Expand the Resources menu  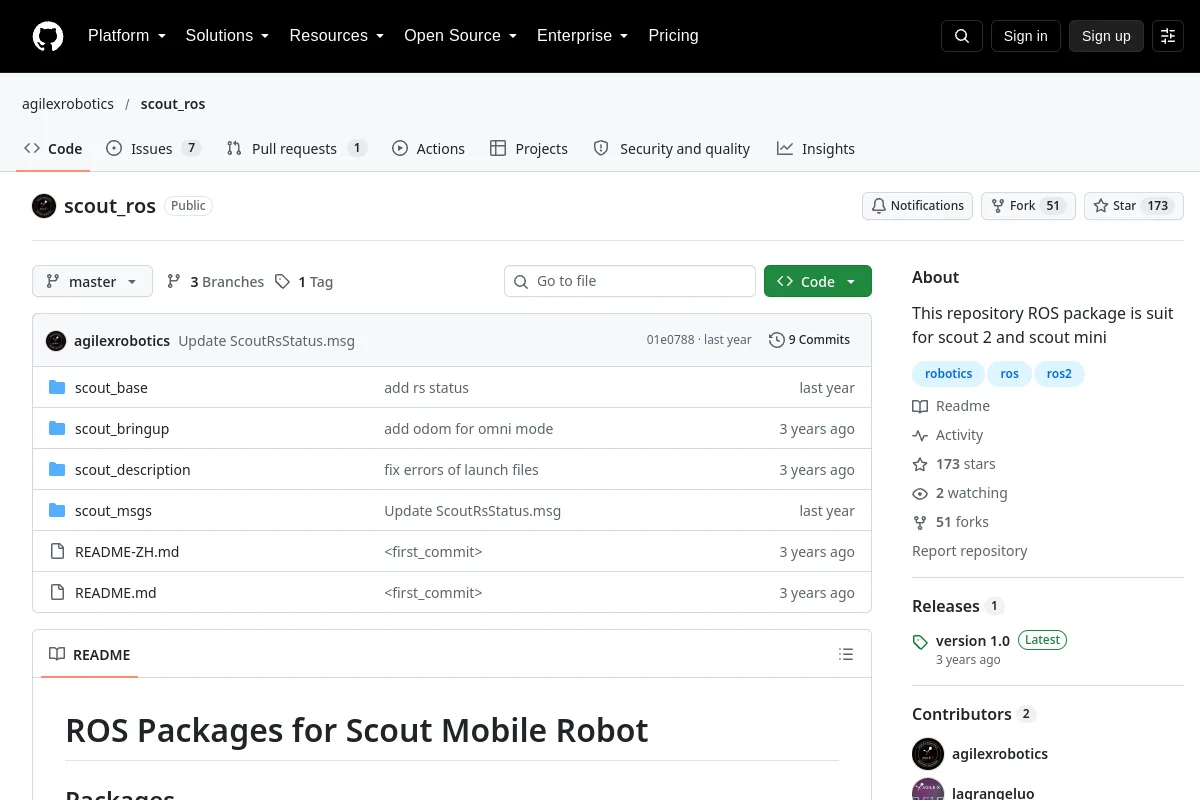[337, 36]
